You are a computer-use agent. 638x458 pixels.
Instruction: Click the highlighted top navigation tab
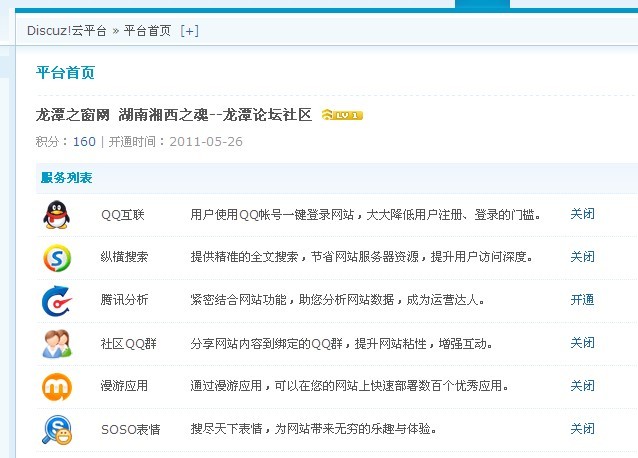coord(482,4)
